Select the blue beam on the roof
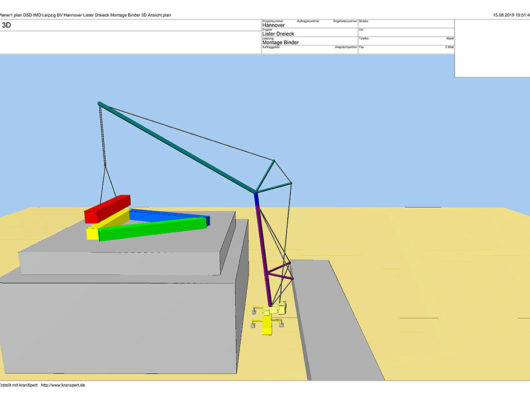The width and height of the screenshot is (530, 400). (169, 216)
